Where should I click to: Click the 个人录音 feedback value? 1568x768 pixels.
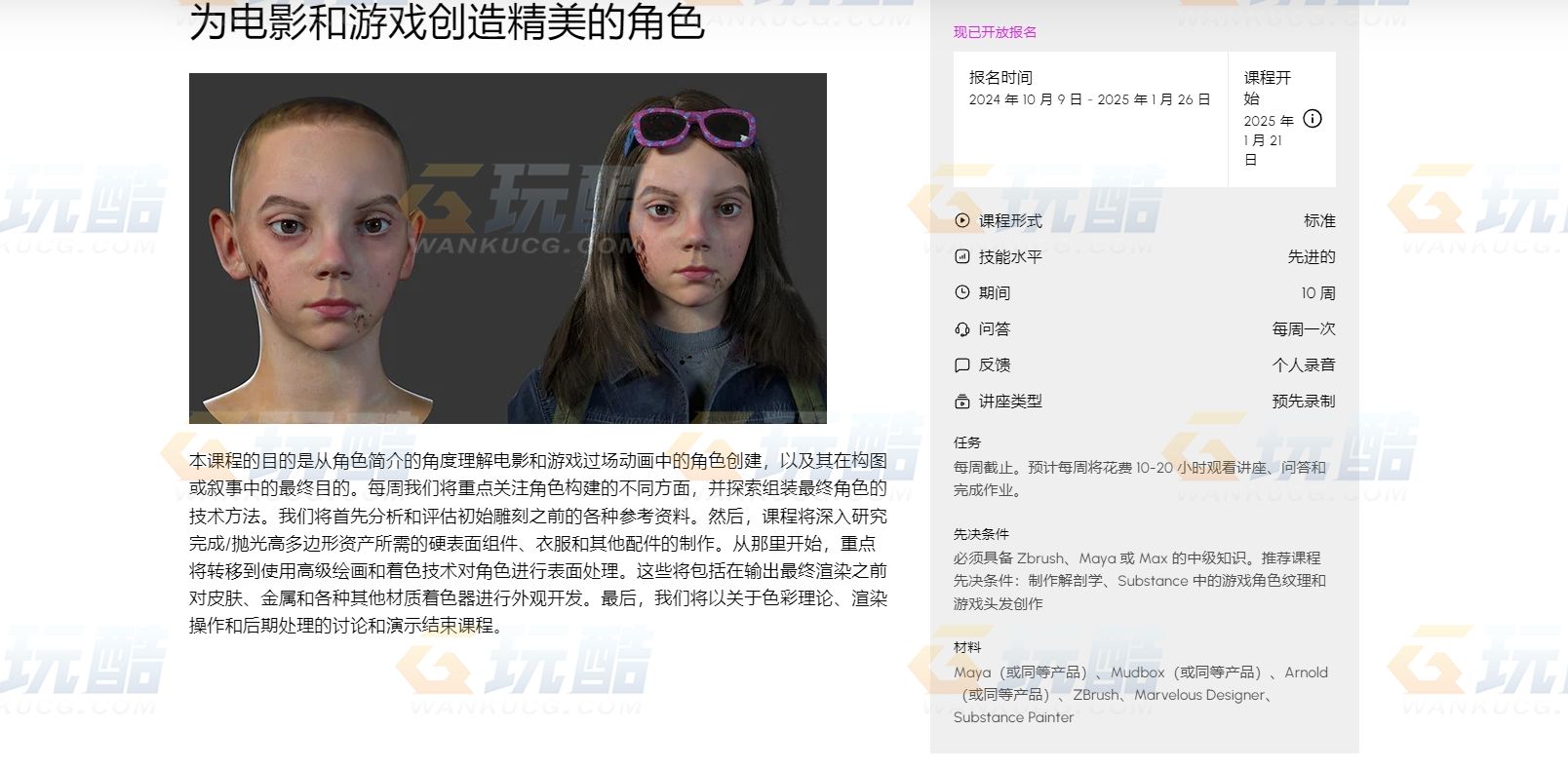(x=1304, y=365)
